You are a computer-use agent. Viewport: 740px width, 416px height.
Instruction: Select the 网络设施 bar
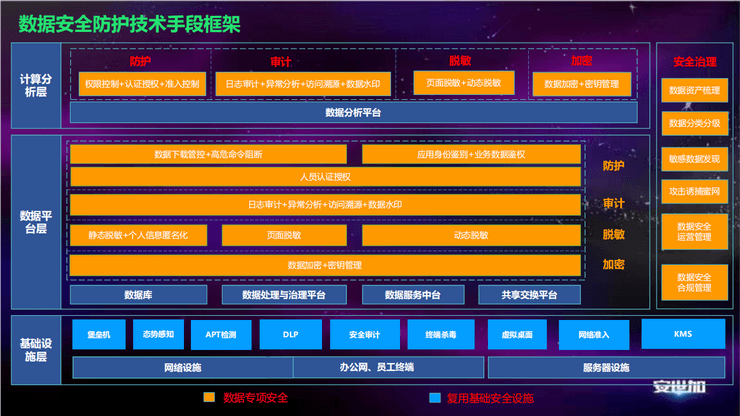click(183, 367)
